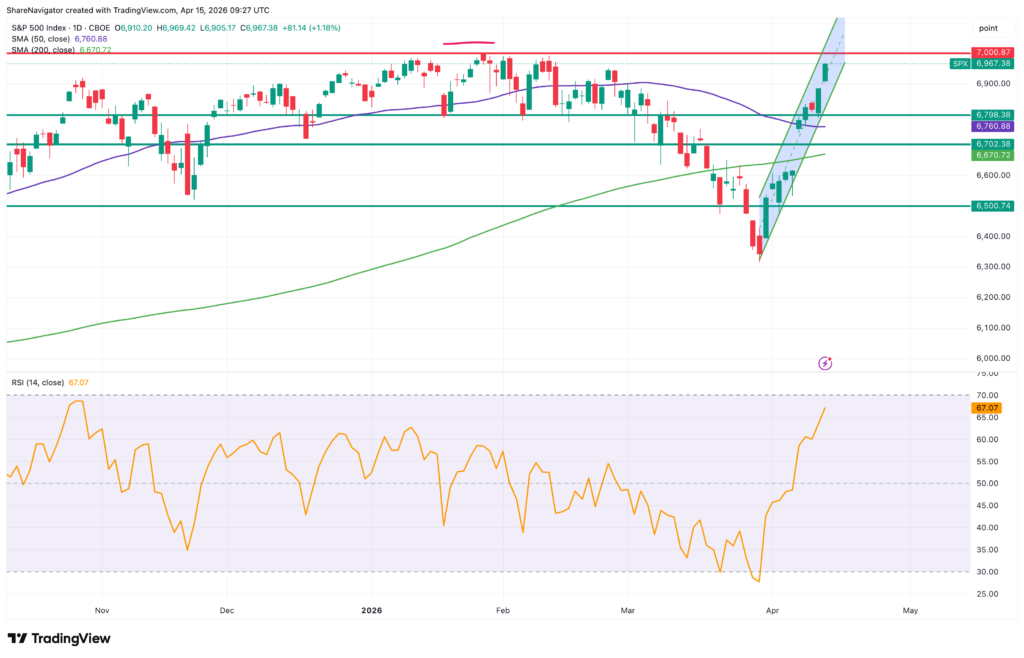Click the purple lightning alert icon on the chart
The width and height of the screenshot is (1024, 658).
click(825, 362)
